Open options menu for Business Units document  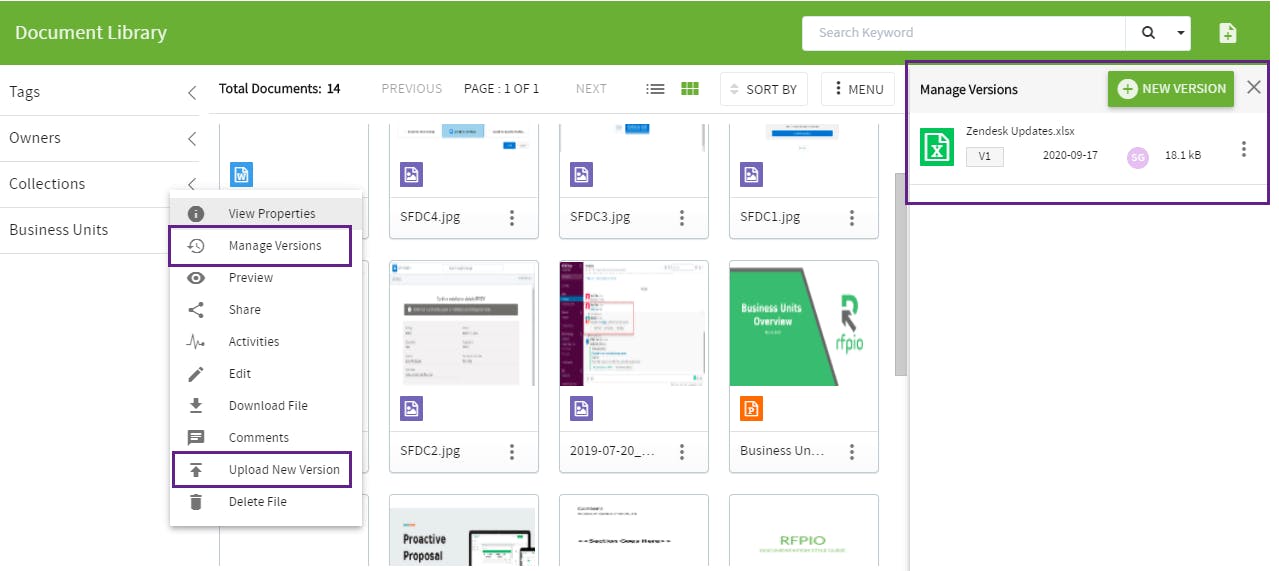click(x=852, y=451)
